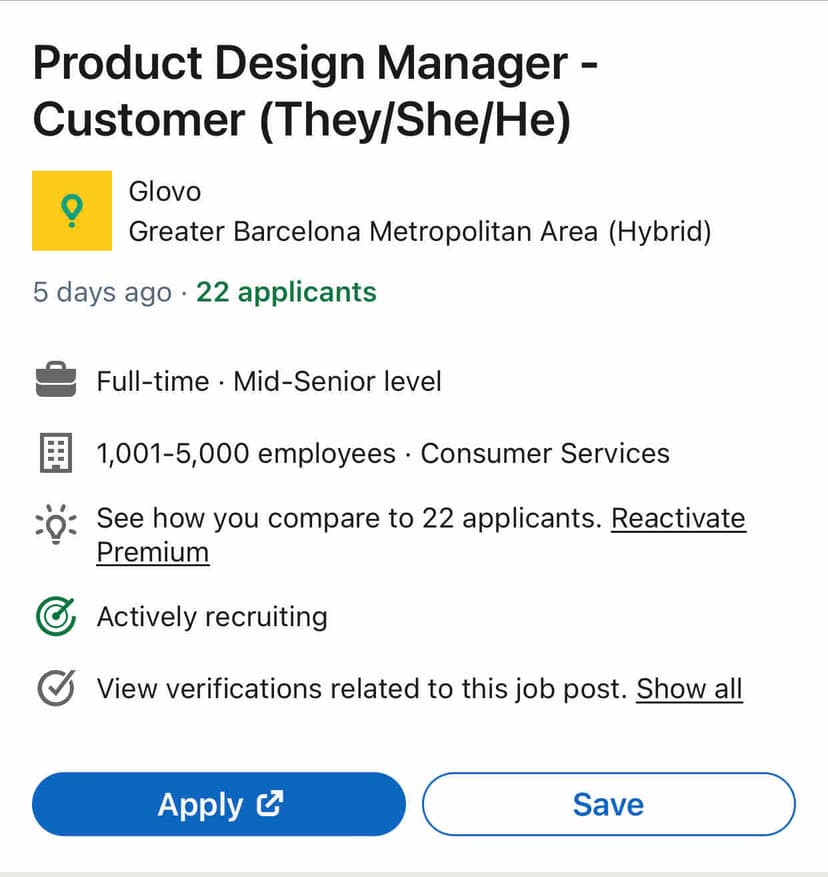This screenshot has height=877, width=828.
Task: Click the lightbulb insights icon
Action: coord(56,522)
